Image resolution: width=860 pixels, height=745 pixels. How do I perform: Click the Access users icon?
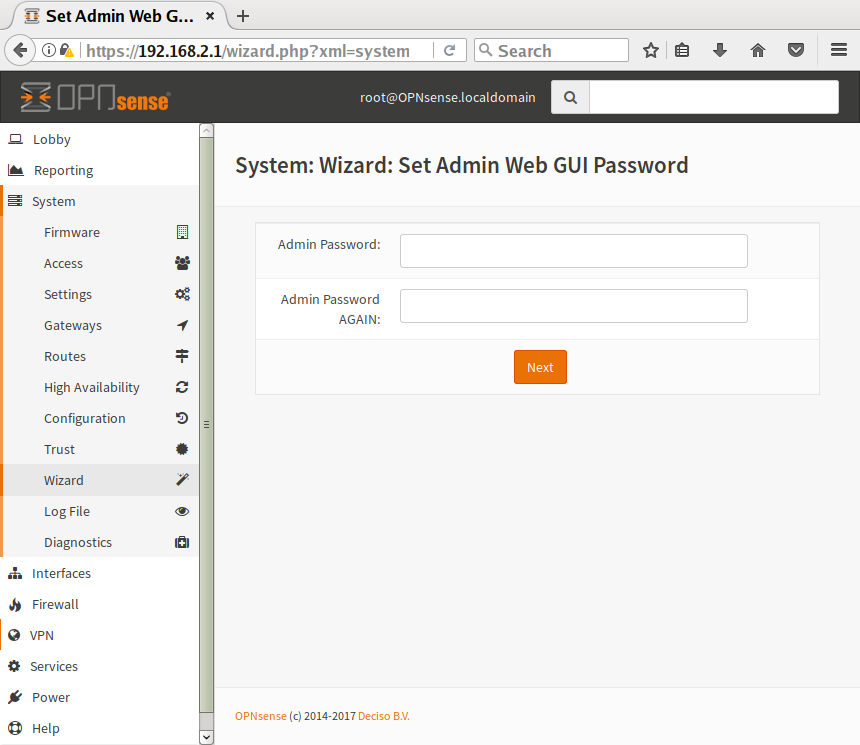tap(182, 263)
